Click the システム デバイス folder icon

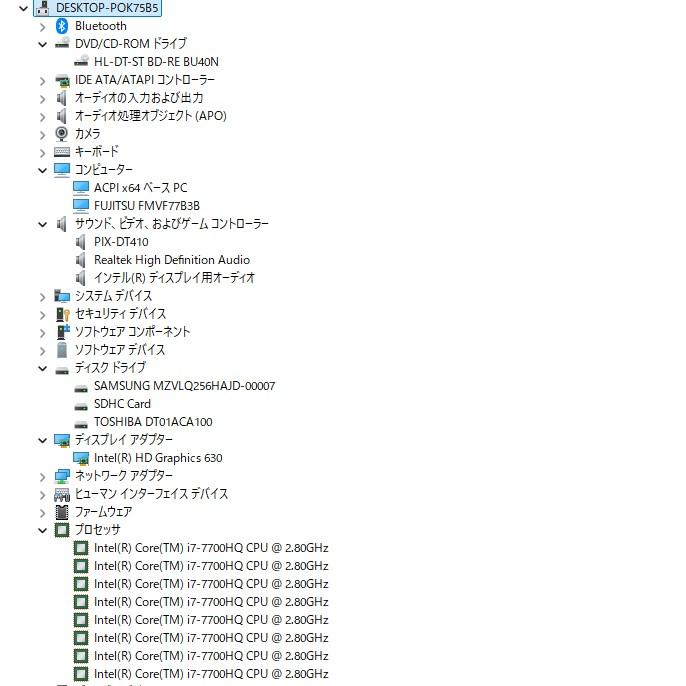pos(62,296)
